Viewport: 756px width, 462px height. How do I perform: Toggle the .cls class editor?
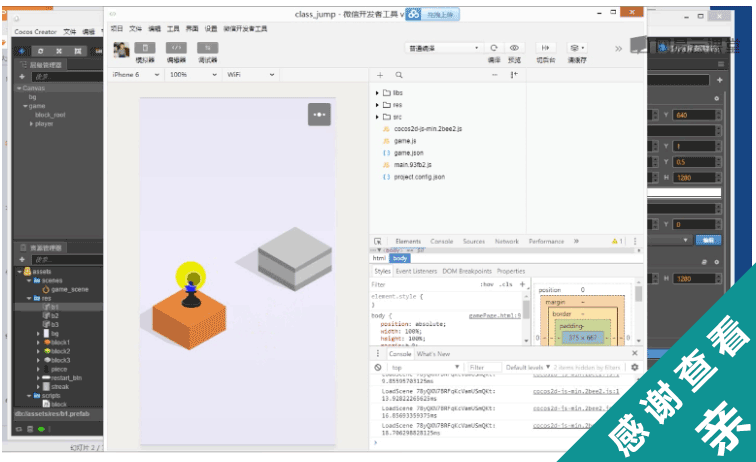point(506,285)
